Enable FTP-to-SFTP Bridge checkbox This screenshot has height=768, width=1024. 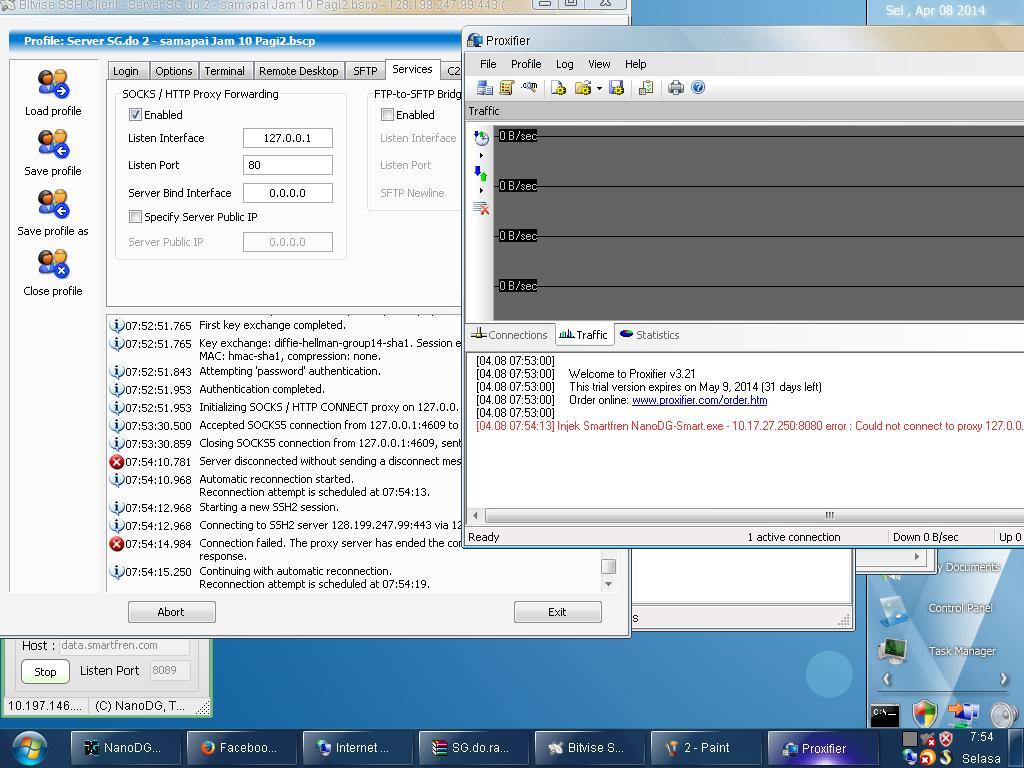387,115
